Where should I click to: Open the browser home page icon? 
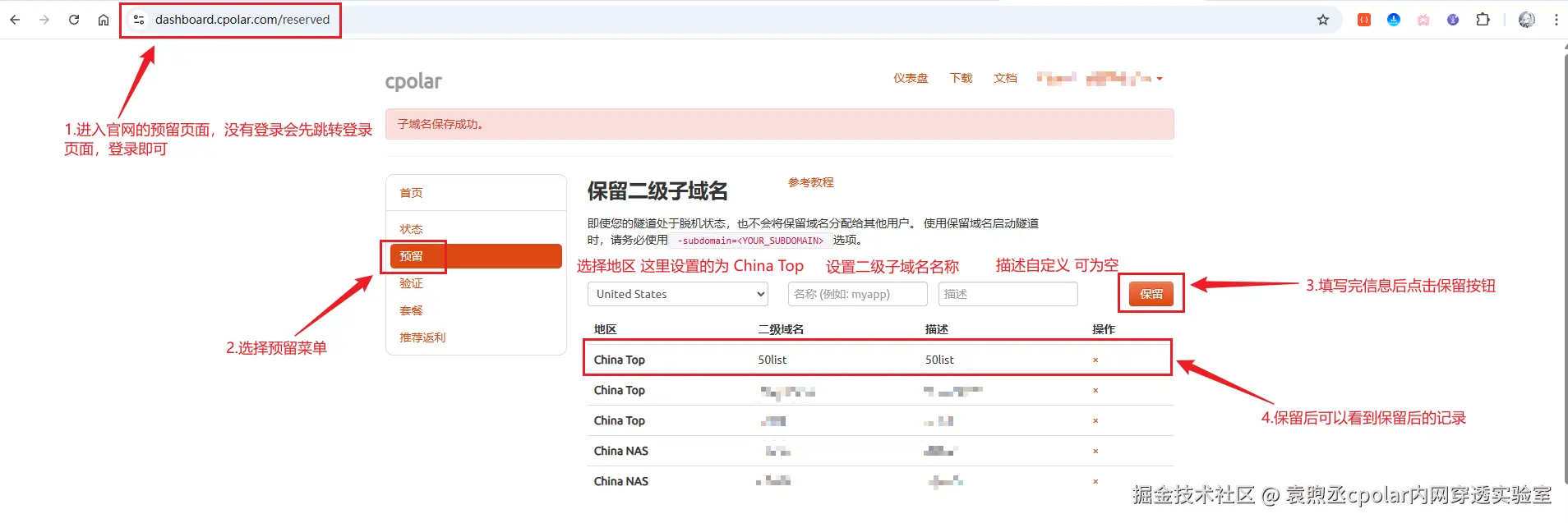point(104,20)
